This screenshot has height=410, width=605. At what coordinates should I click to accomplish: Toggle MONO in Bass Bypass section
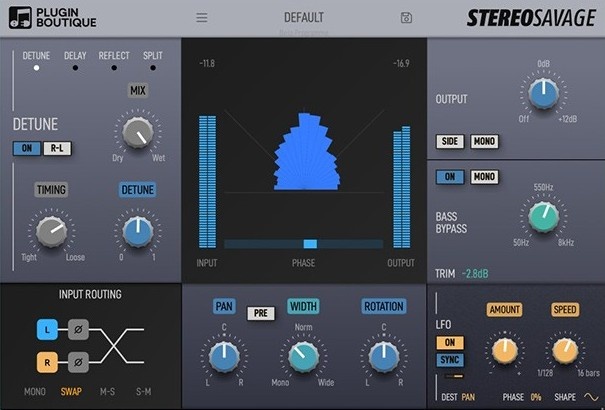(484, 177)
